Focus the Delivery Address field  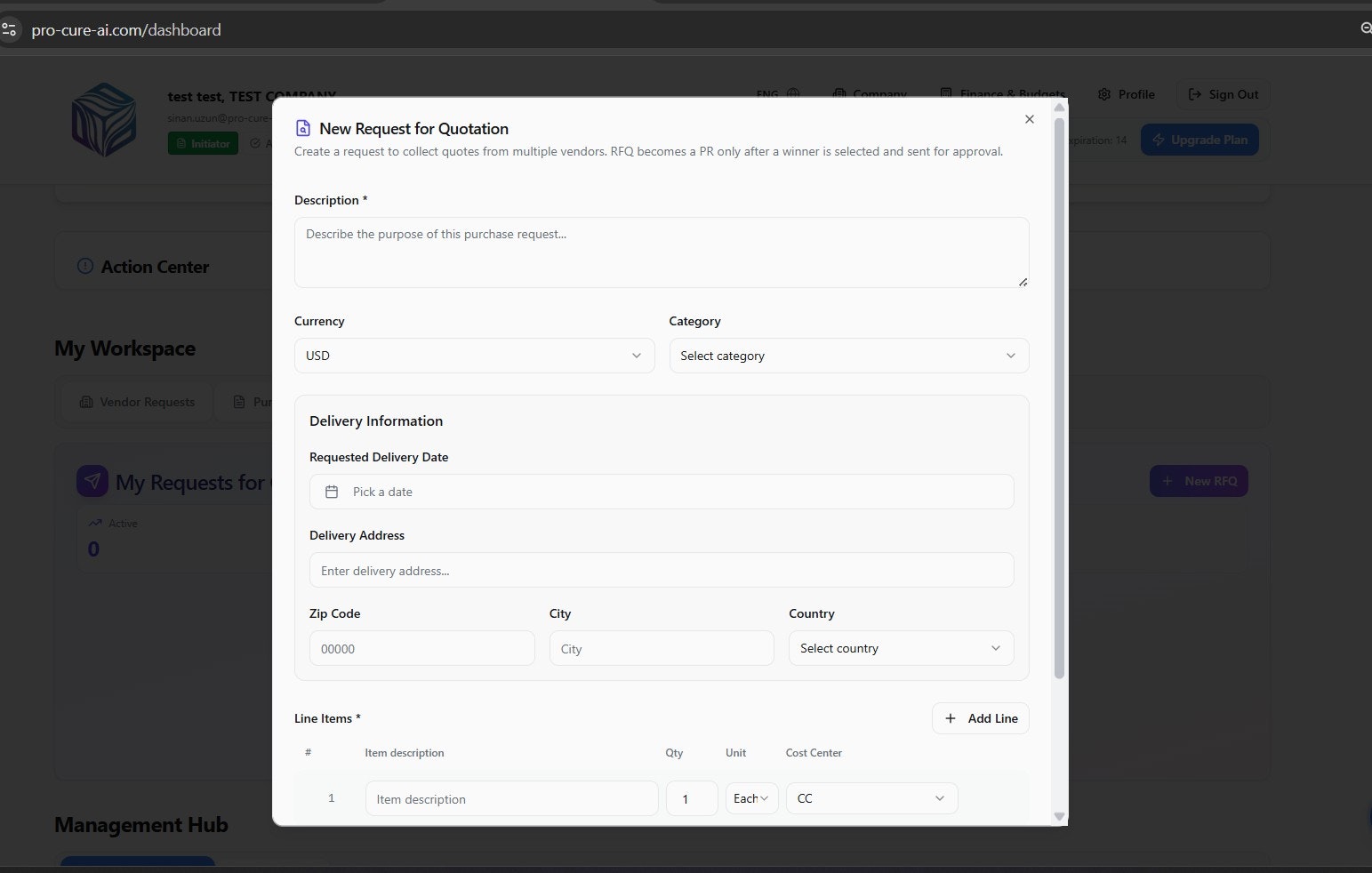tap(662, 570)
